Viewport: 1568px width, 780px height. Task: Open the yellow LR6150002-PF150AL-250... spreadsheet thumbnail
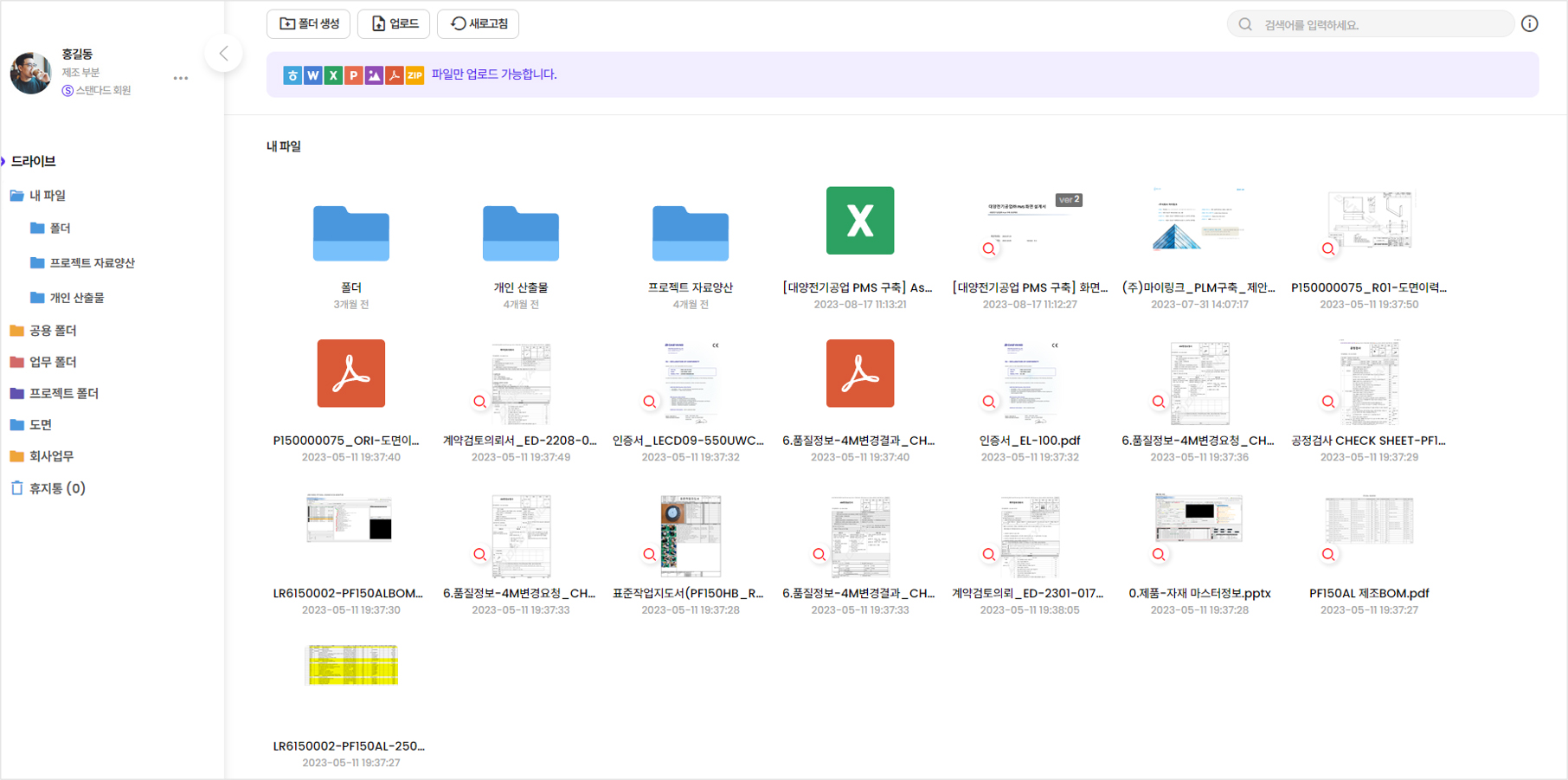tap(350, 665)
